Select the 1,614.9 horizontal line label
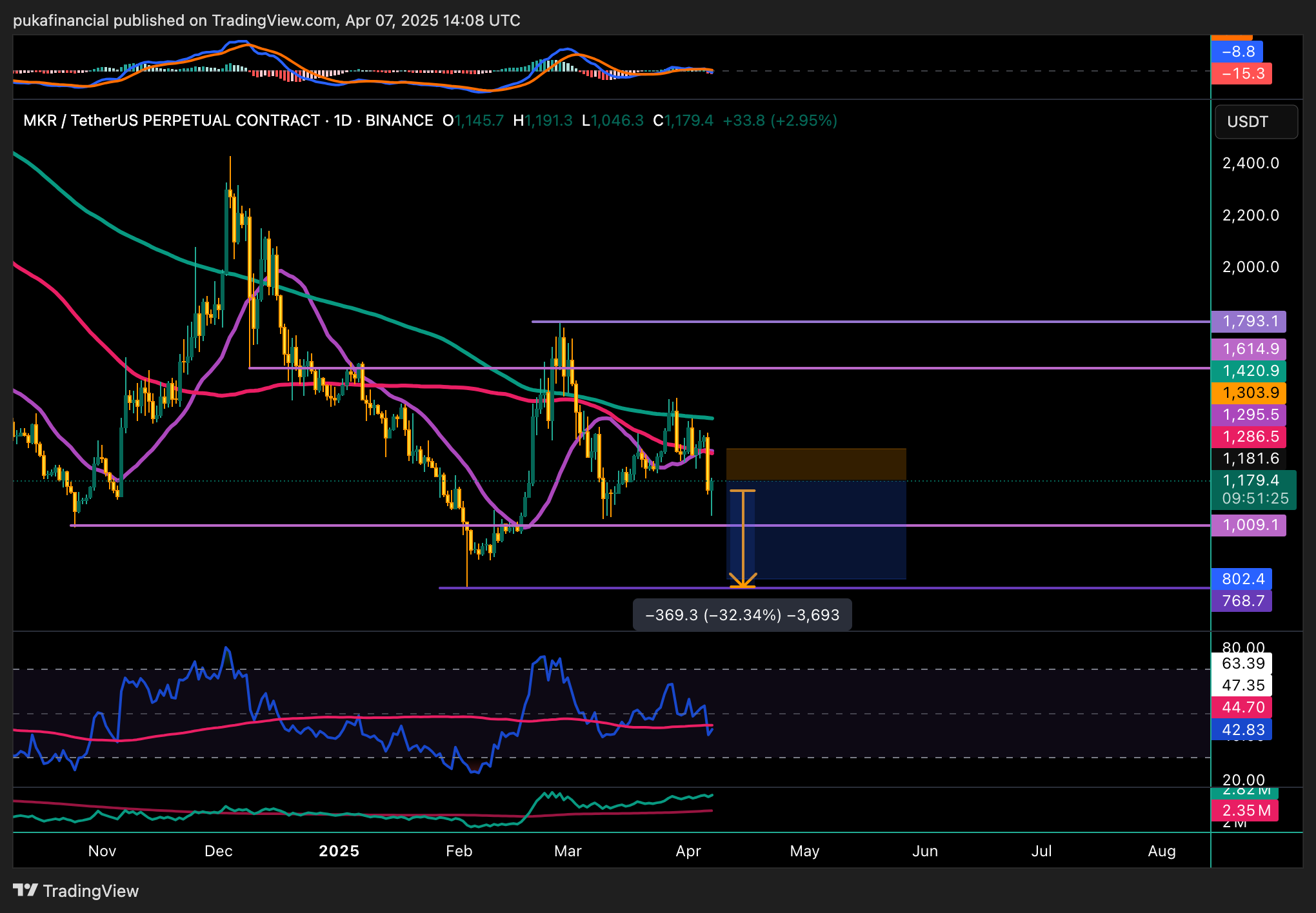Viewport: 1316px width, 913px height. coord(1248,349)
